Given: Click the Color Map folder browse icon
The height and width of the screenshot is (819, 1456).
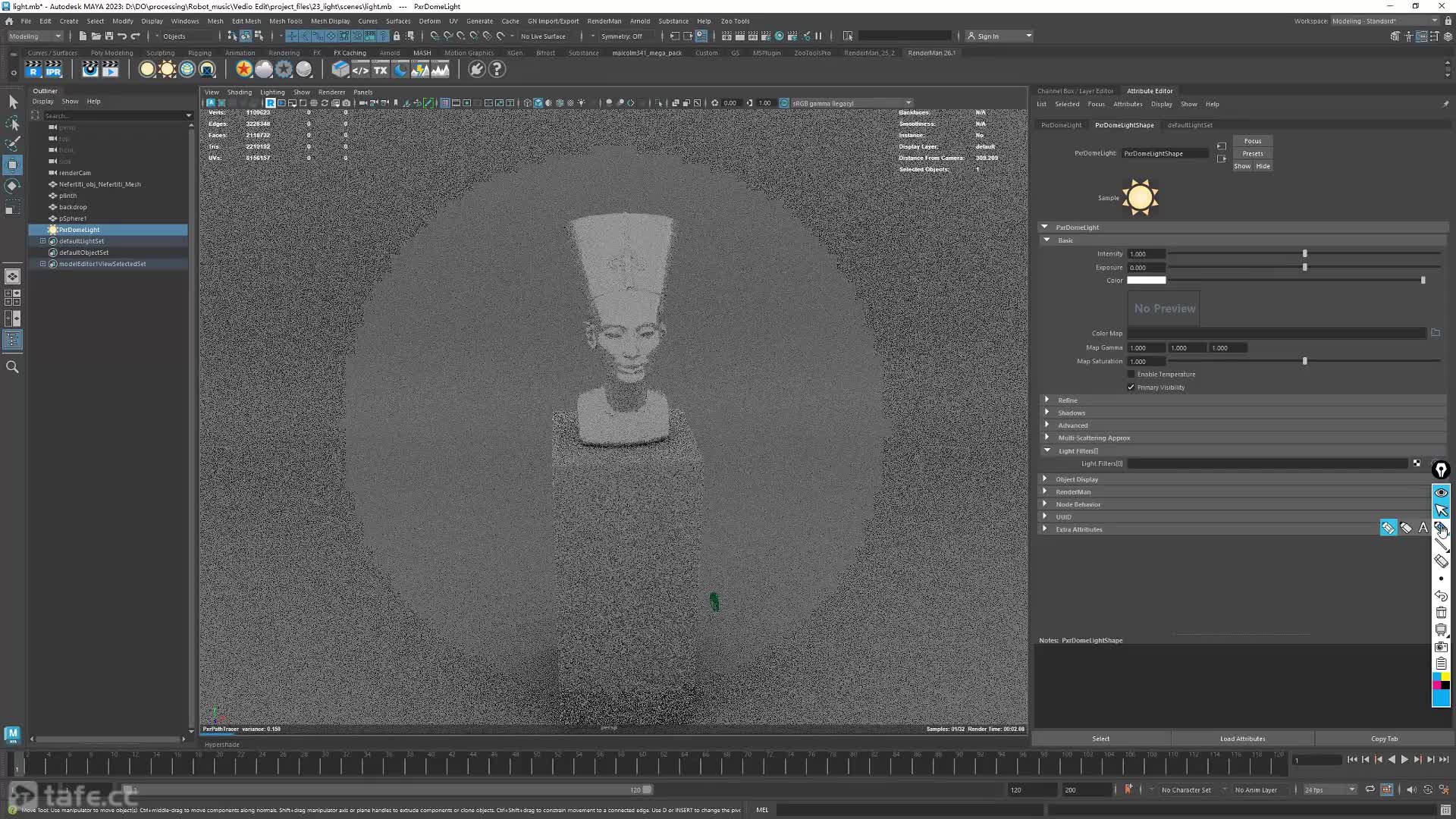Looking at the screenshot, I should 1436,333.
